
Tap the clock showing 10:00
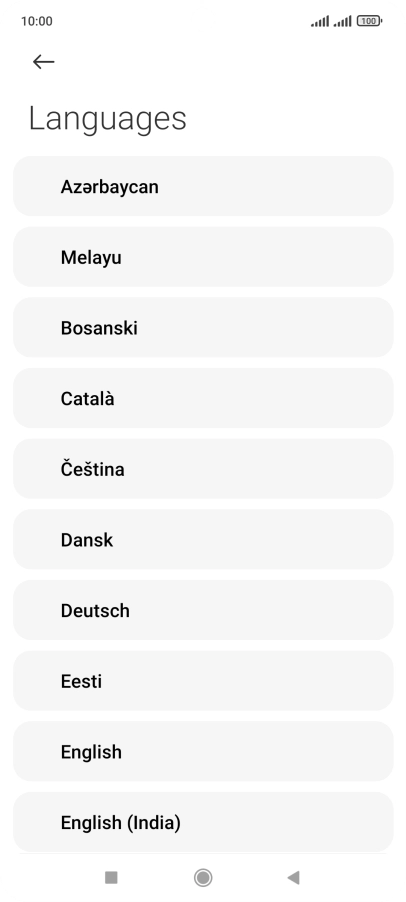[37, 21]
